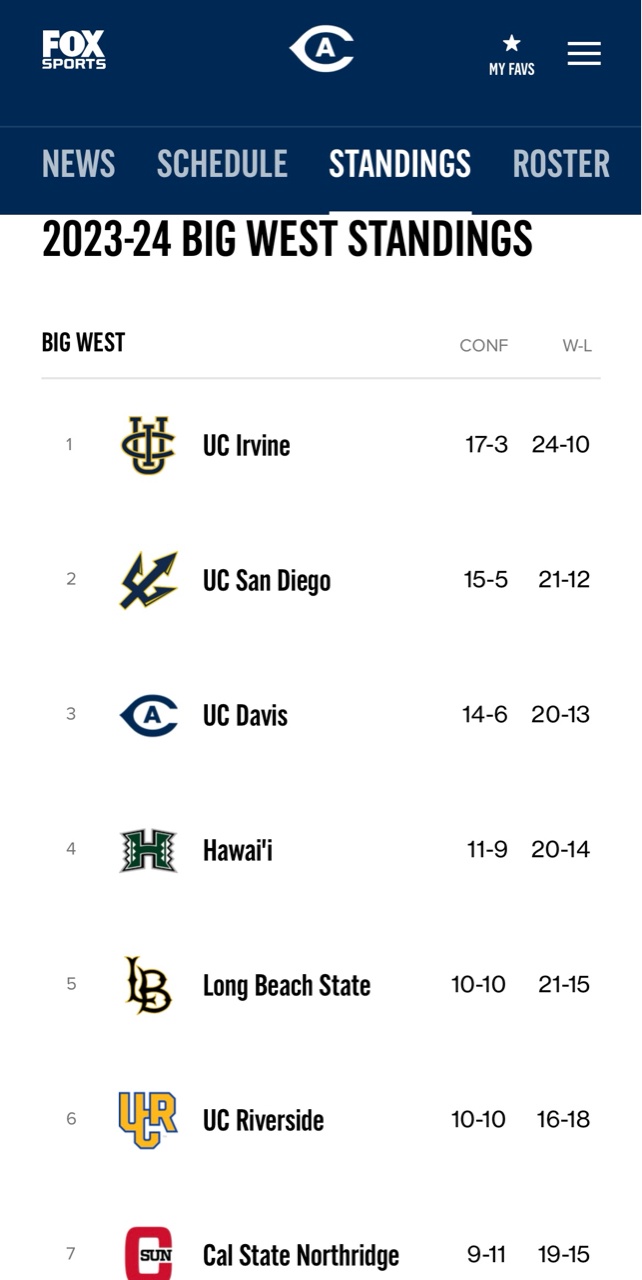
Task: Open the UC Irvine team link
Action: click(246, 445)
